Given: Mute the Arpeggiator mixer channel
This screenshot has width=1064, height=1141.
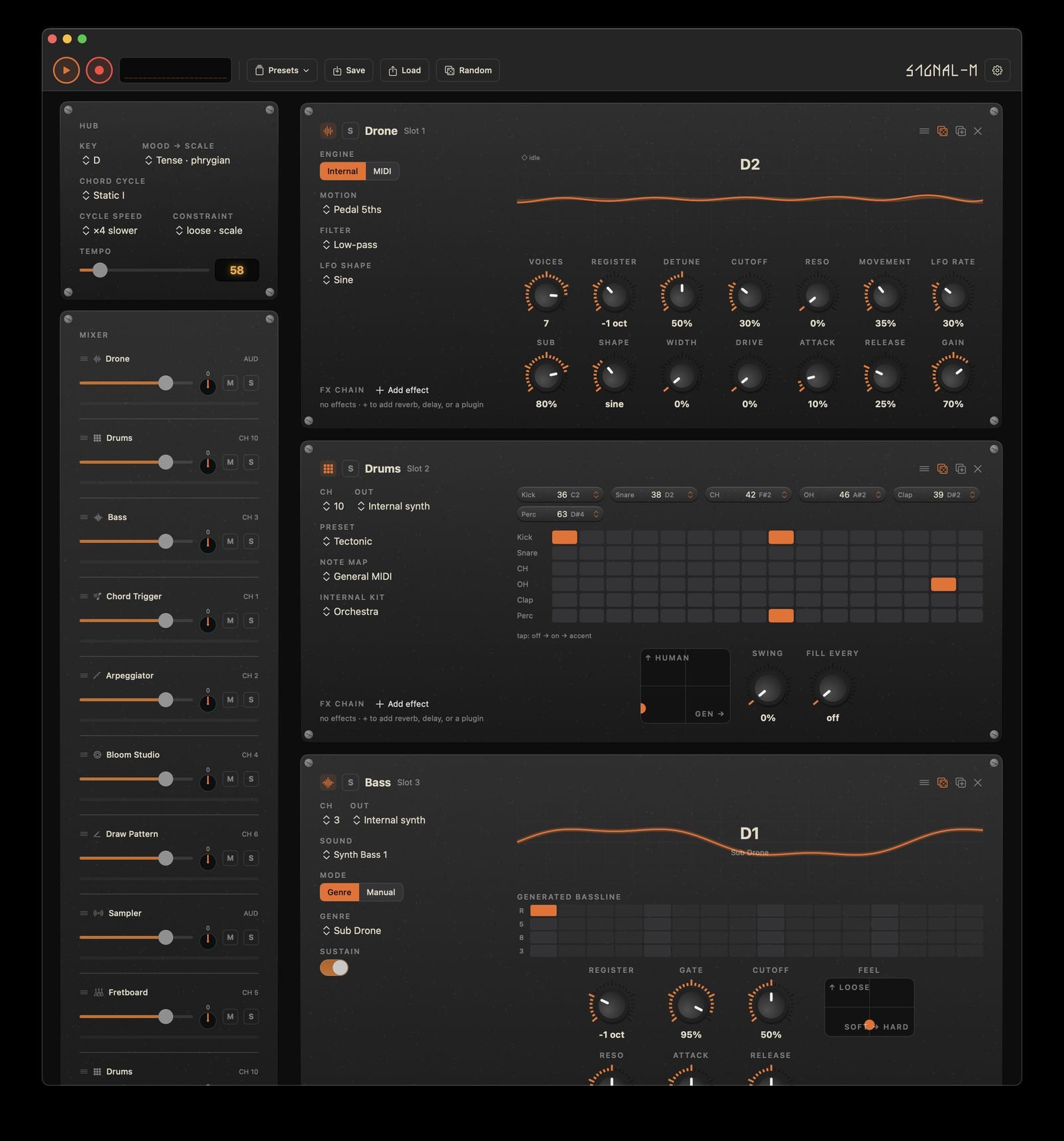Looking at the screenshot, I should (230, 700).
